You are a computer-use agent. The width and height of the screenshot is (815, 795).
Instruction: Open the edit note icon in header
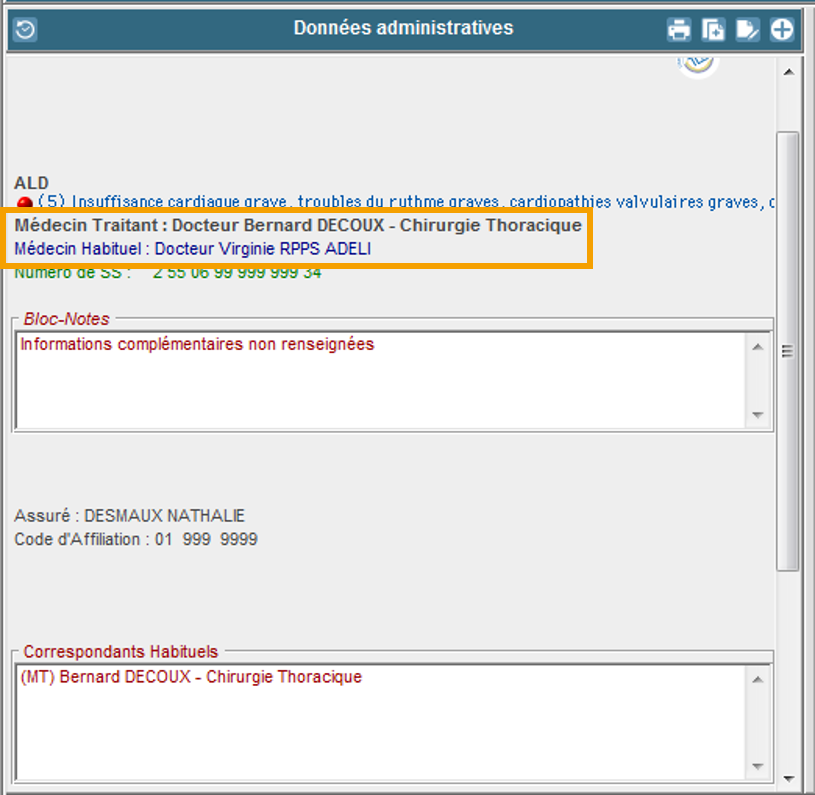point(747,29)
